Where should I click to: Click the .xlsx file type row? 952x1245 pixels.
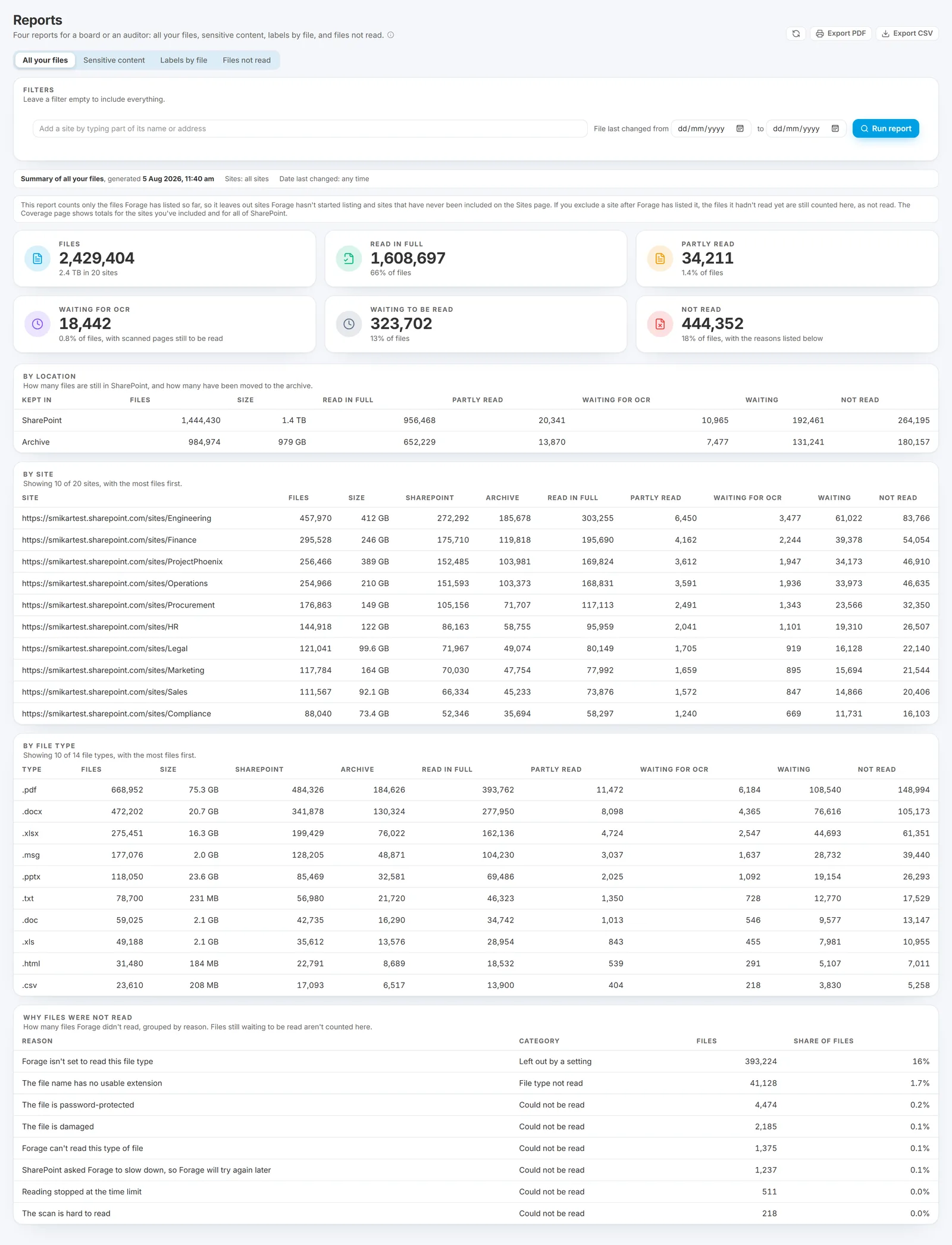coord(476,833)
